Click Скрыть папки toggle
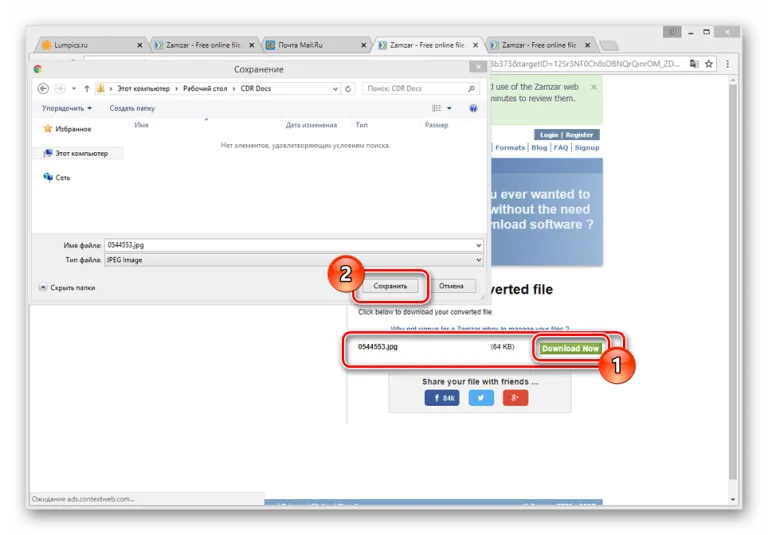 click(x=67, y=288)
